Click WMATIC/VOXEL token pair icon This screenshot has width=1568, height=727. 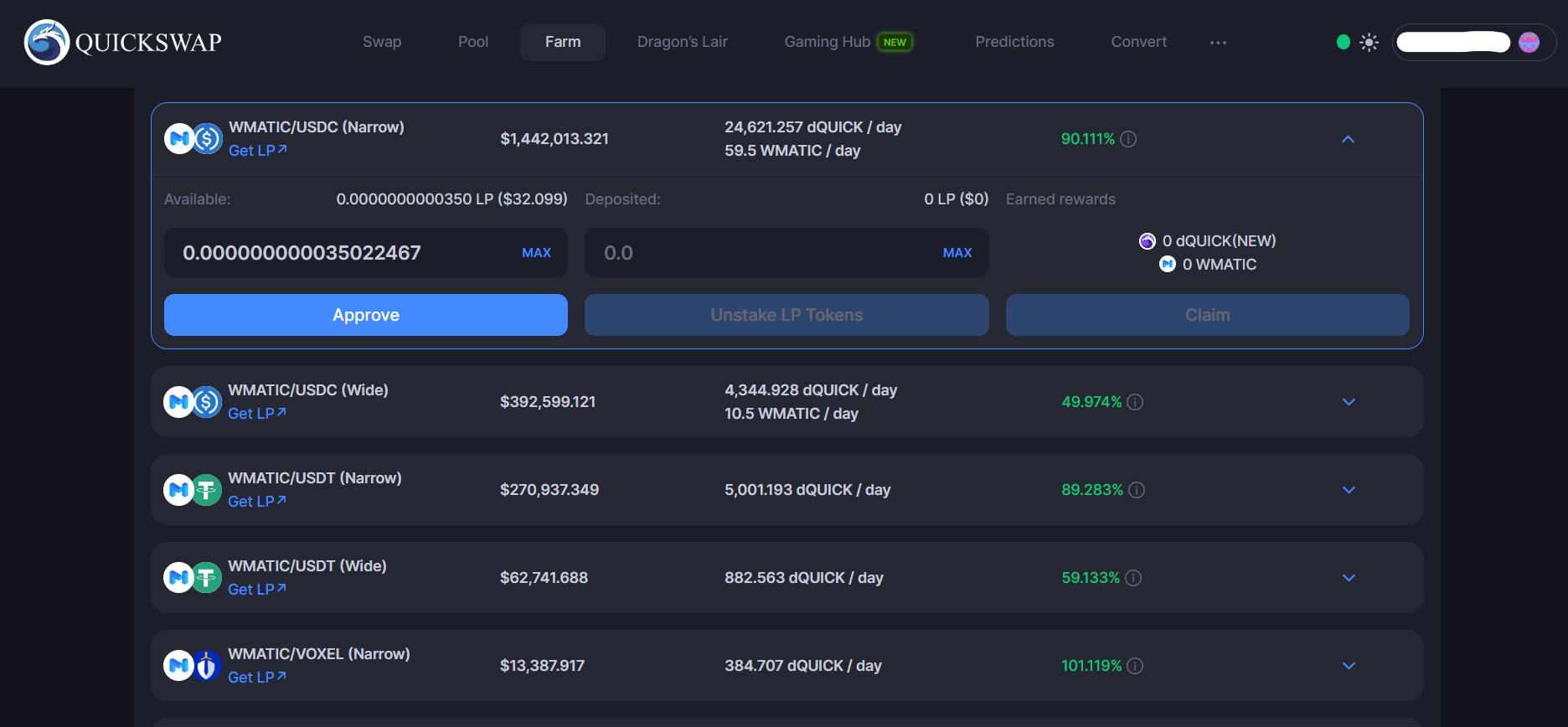pyautogui.click(x=193, y=666)
